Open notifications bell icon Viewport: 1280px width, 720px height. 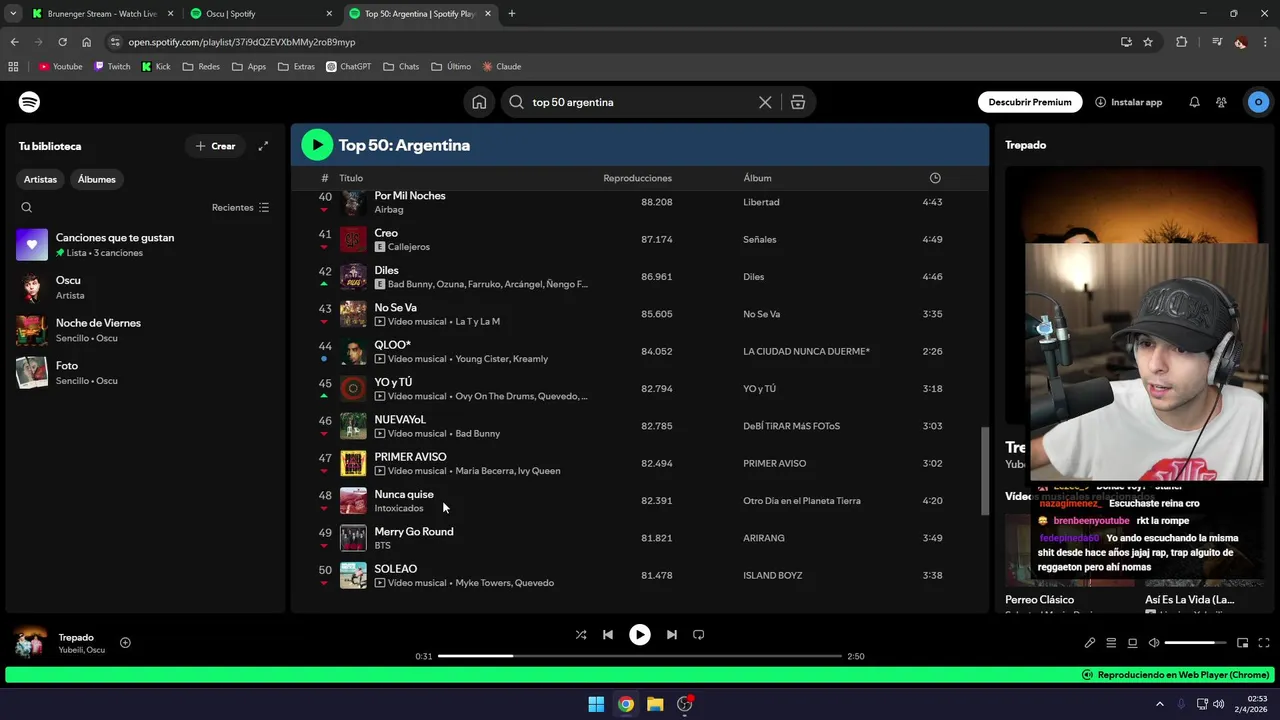pyautogui.click(x=1194, y=102)
